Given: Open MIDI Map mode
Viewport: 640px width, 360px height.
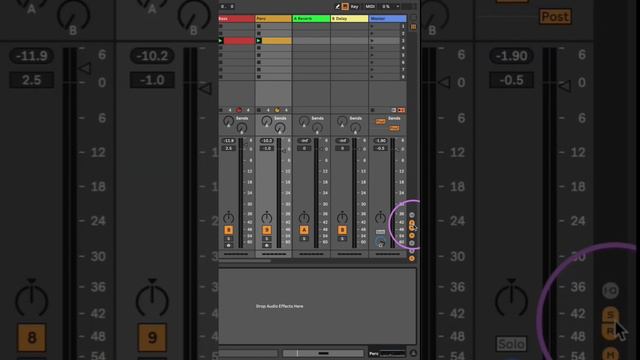Looking at the screenshot, I should click(x=370, y=7).
